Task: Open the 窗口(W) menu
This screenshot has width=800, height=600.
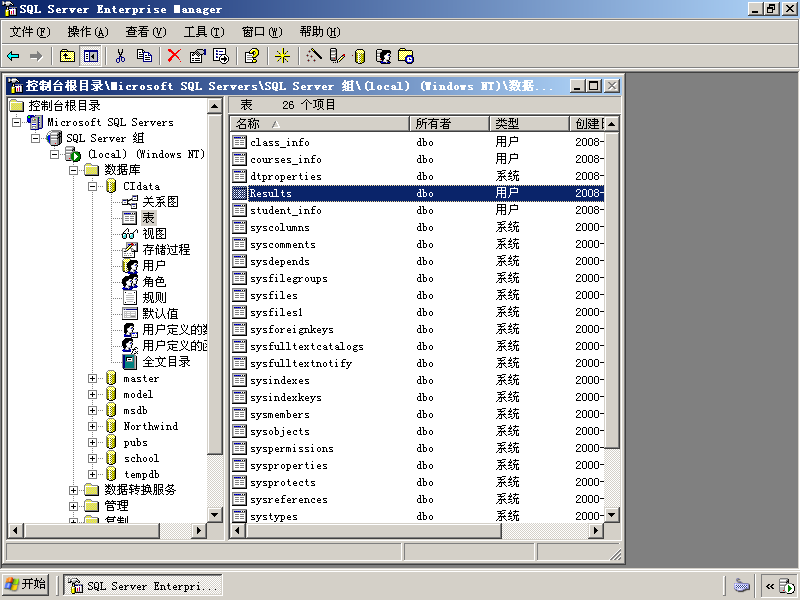Action: [x=262, y=32]
